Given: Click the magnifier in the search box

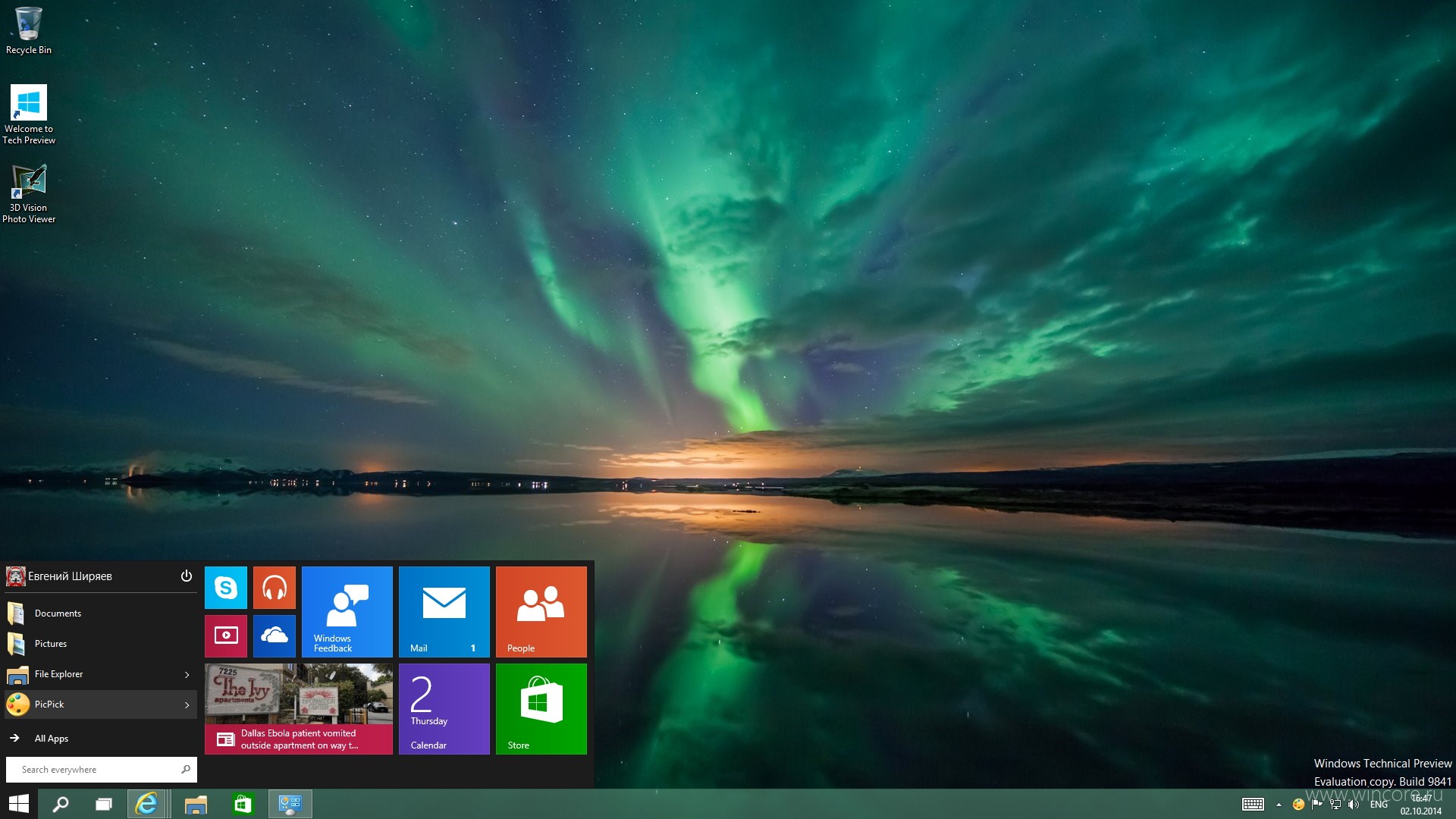Looking at the screenshot, I should 186,769.
